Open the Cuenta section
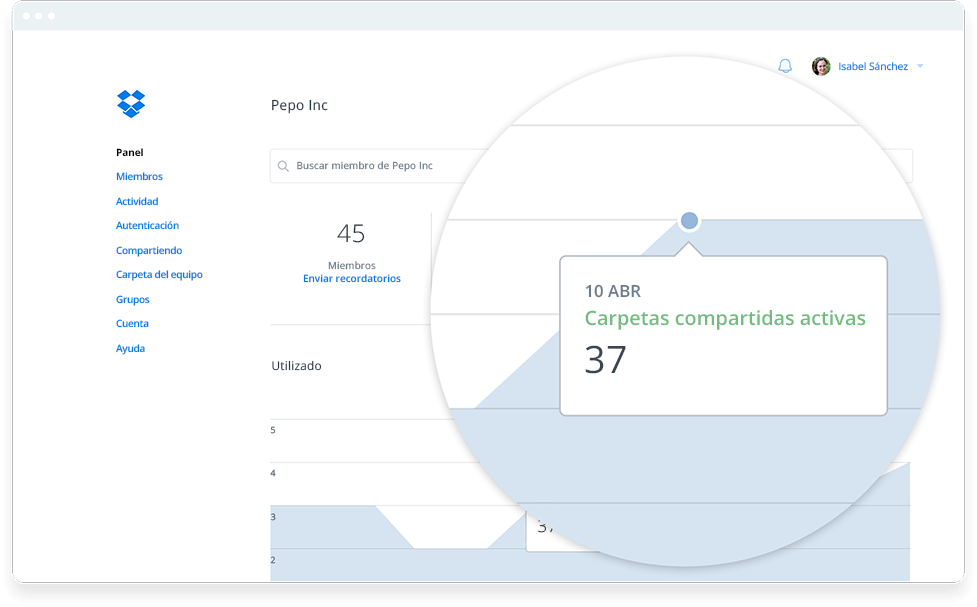This screenshot has height=607, width=977. point(132,323)
